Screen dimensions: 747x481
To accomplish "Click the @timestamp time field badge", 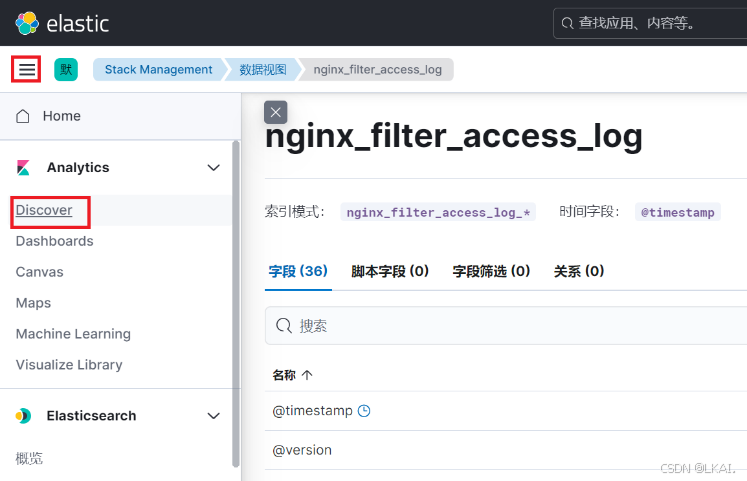I will click(677, 212).
